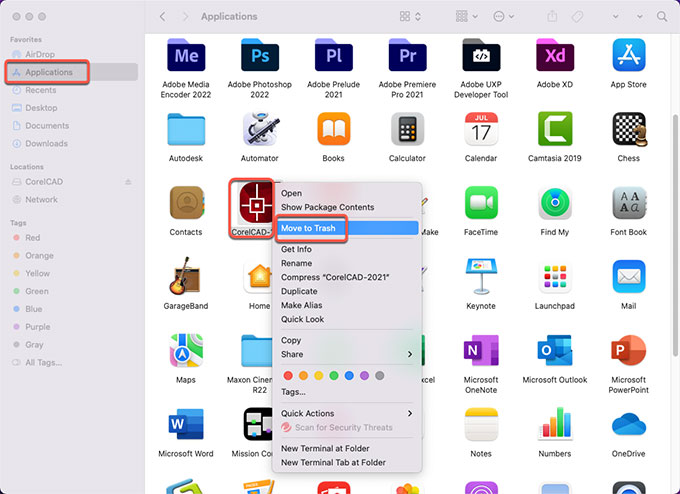Image resolution: width=680 pixels, height=494 pixels.
Task: Choose New Terminal at Folder
Action: click(x=347, y=448)
